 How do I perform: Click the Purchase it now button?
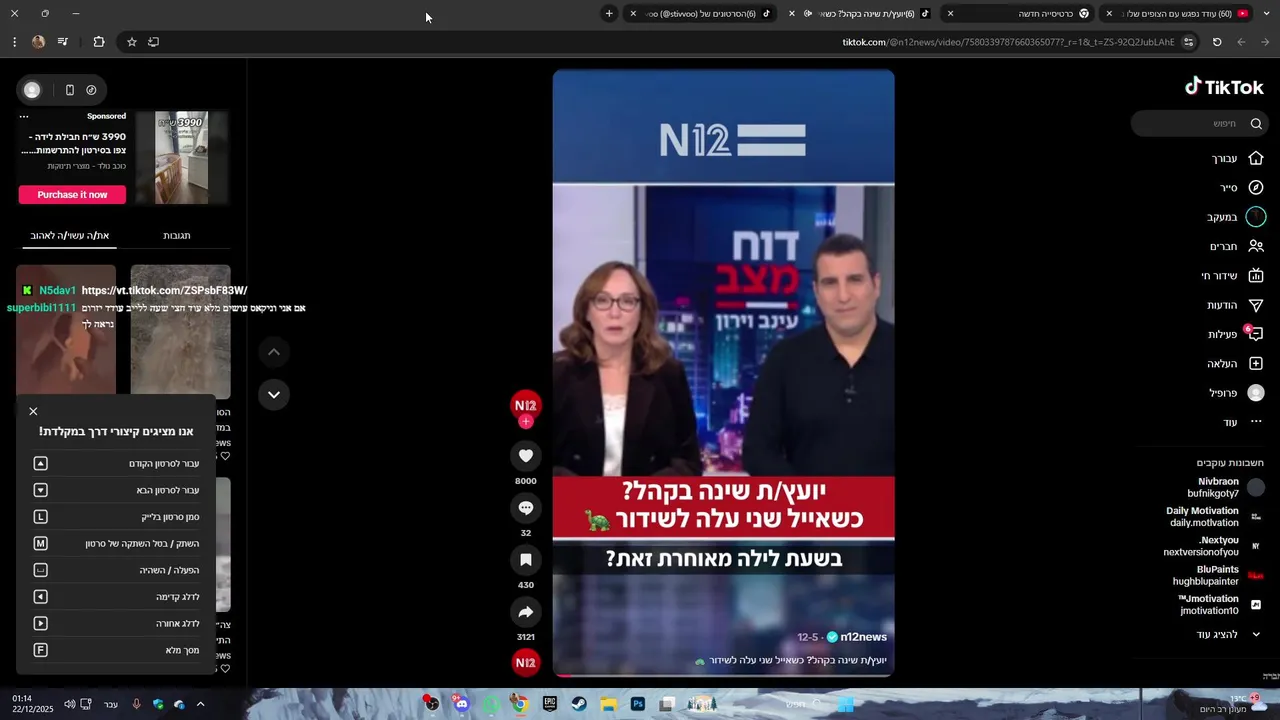[72, 195]
